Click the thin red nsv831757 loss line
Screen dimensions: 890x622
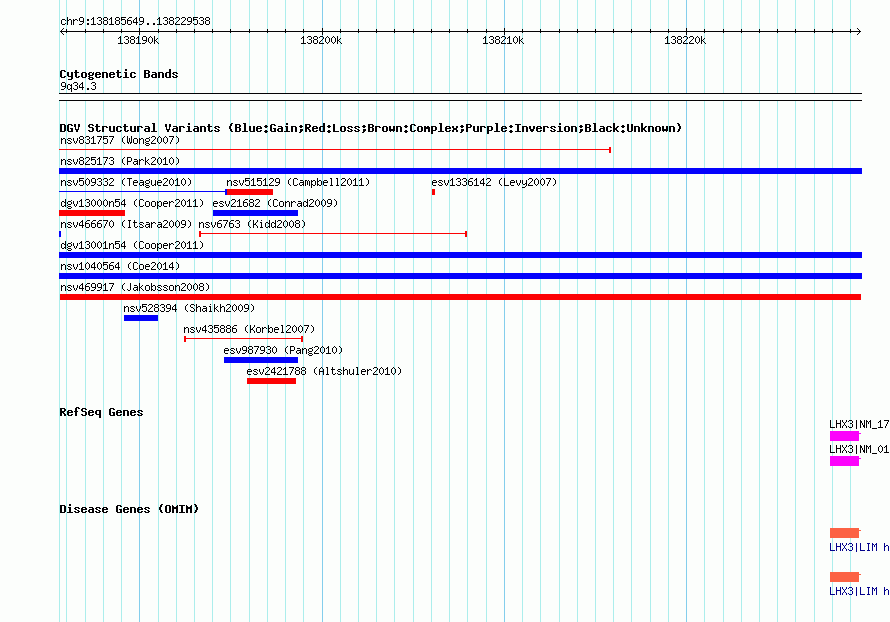pyautogui.click(x=335, y=150)
